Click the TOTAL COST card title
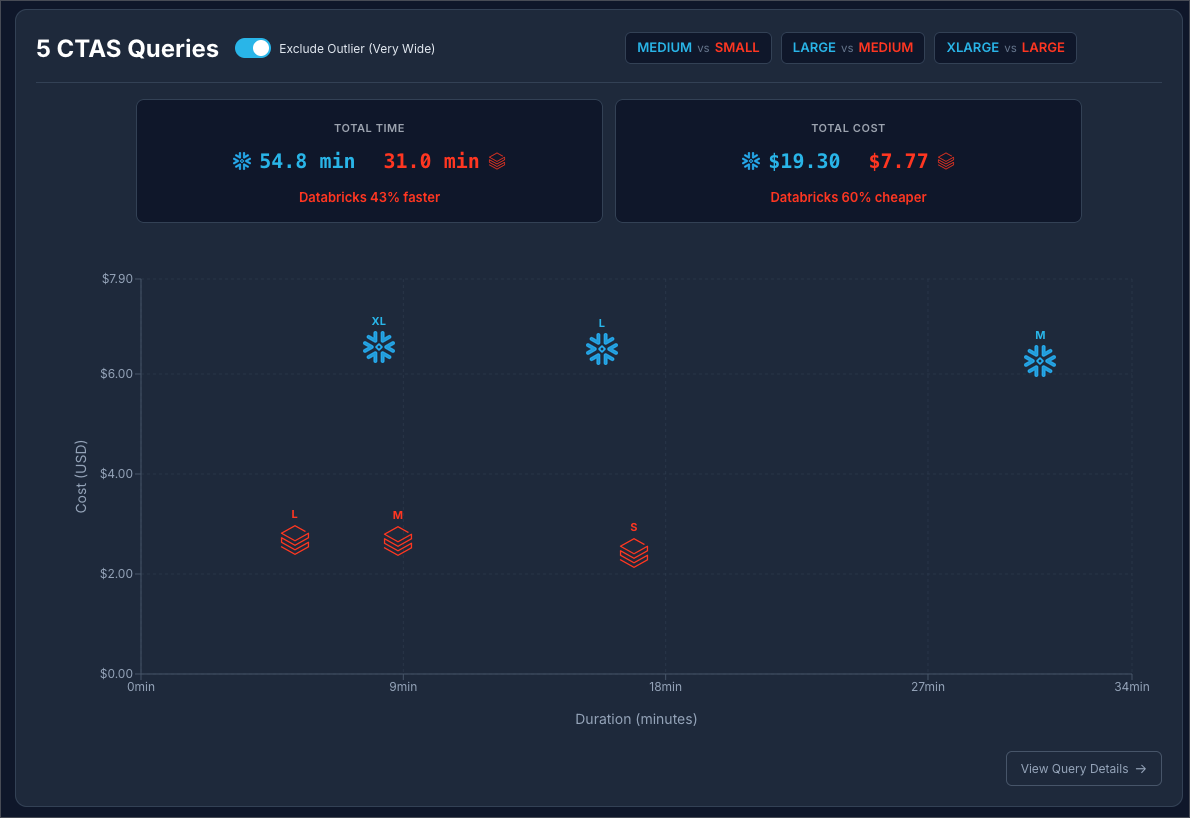The image size is (1190, 818). click(848, 128)
